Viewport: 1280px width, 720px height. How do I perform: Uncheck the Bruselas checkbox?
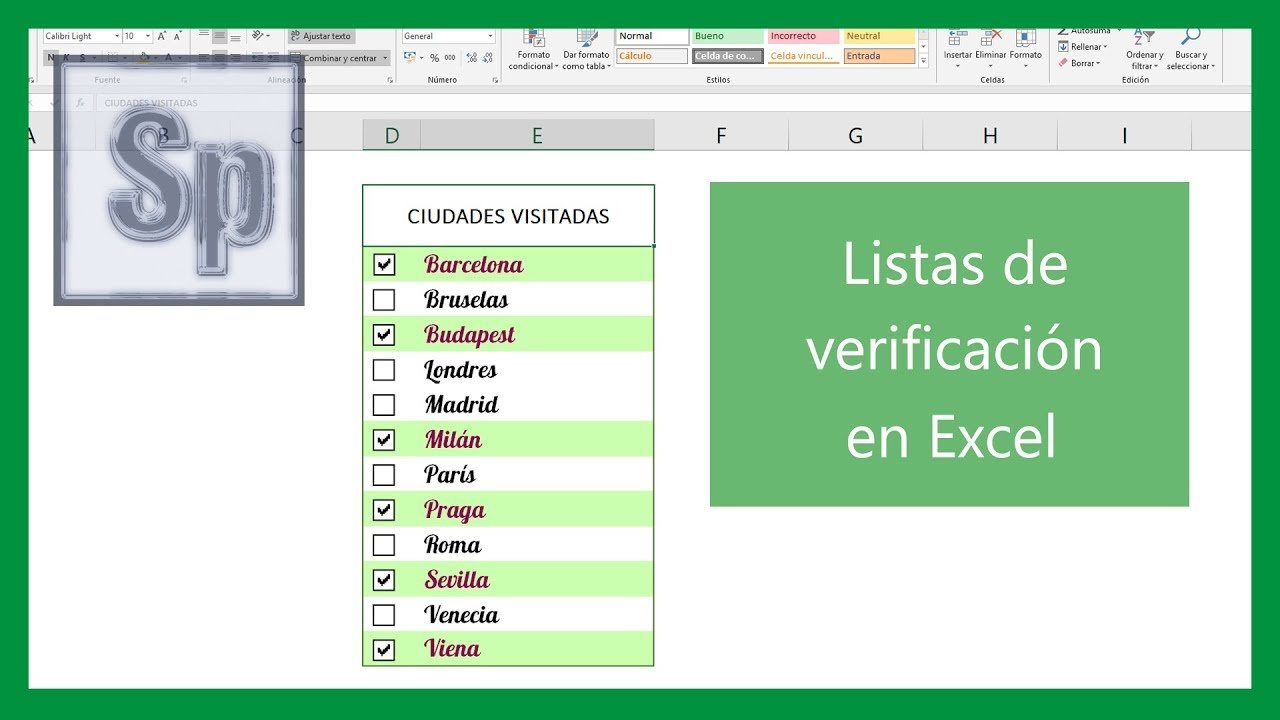coord(383,299)
